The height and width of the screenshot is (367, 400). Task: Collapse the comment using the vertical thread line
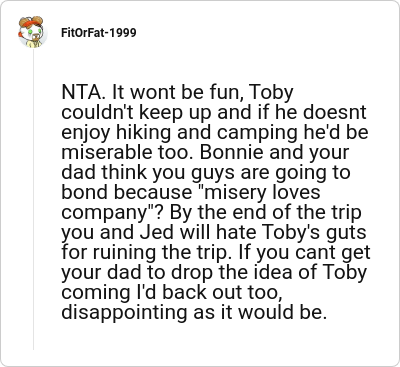pyautogui.click(x=33, y=199)
